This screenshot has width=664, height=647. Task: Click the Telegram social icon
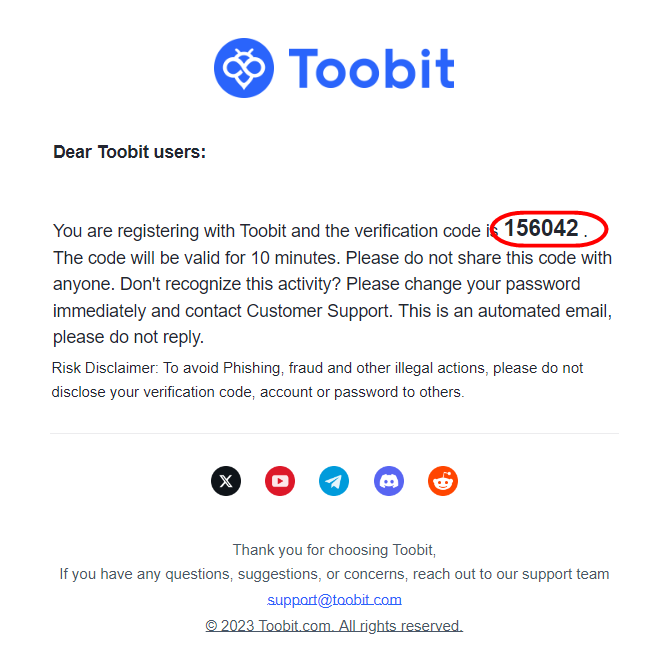[x=334, y=481]
